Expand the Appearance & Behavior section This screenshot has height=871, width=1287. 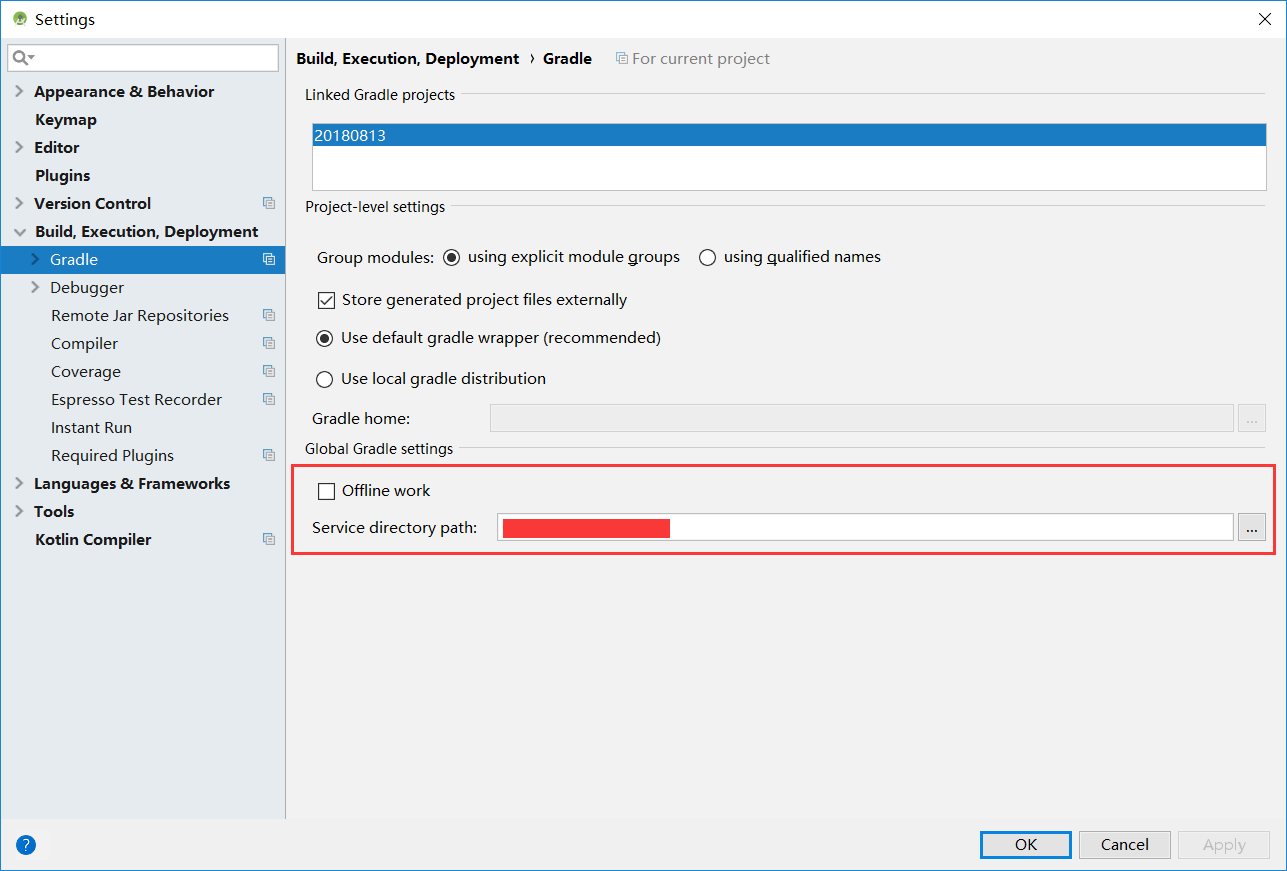click(x=19, y=91)
